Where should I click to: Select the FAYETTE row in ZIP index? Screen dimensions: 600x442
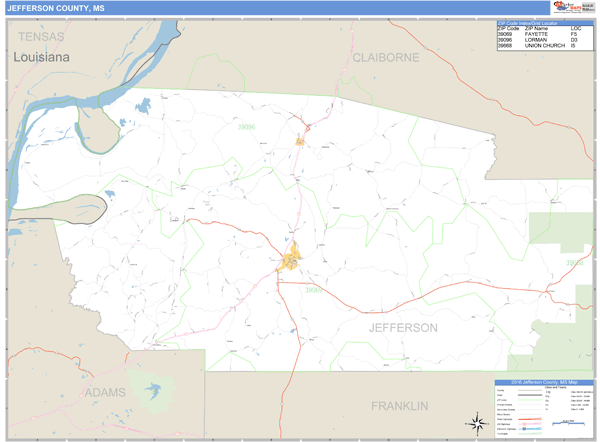[539, 33]
